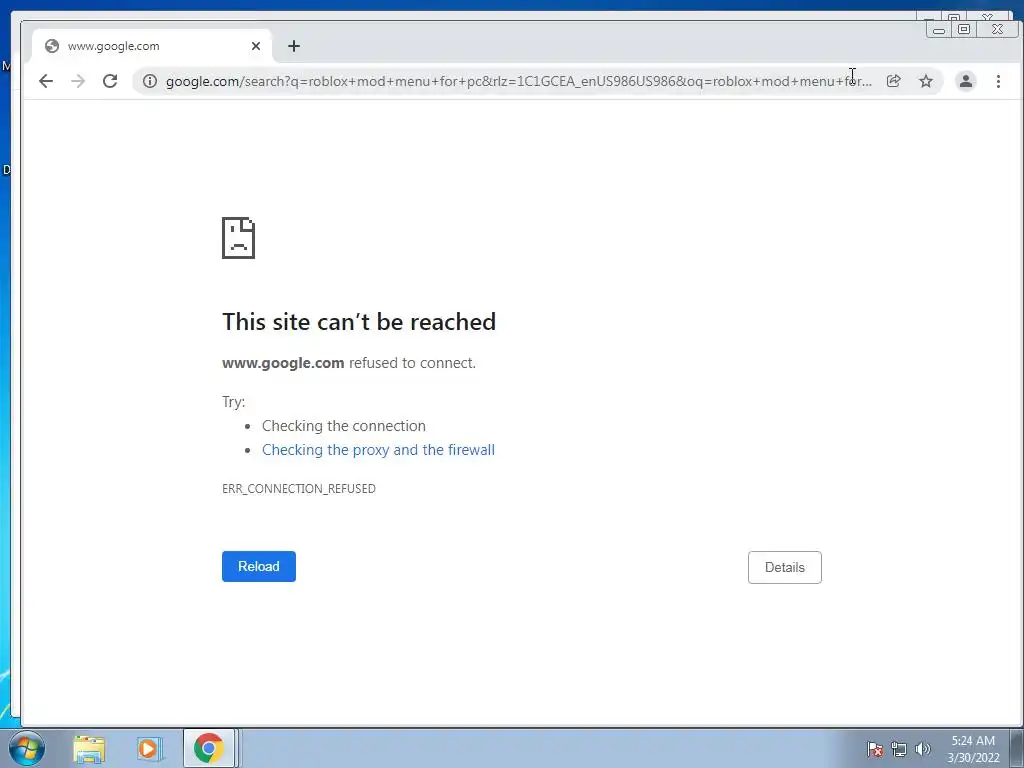
Task: Click the Chrome taskbar icon
Action: [208, 748]
